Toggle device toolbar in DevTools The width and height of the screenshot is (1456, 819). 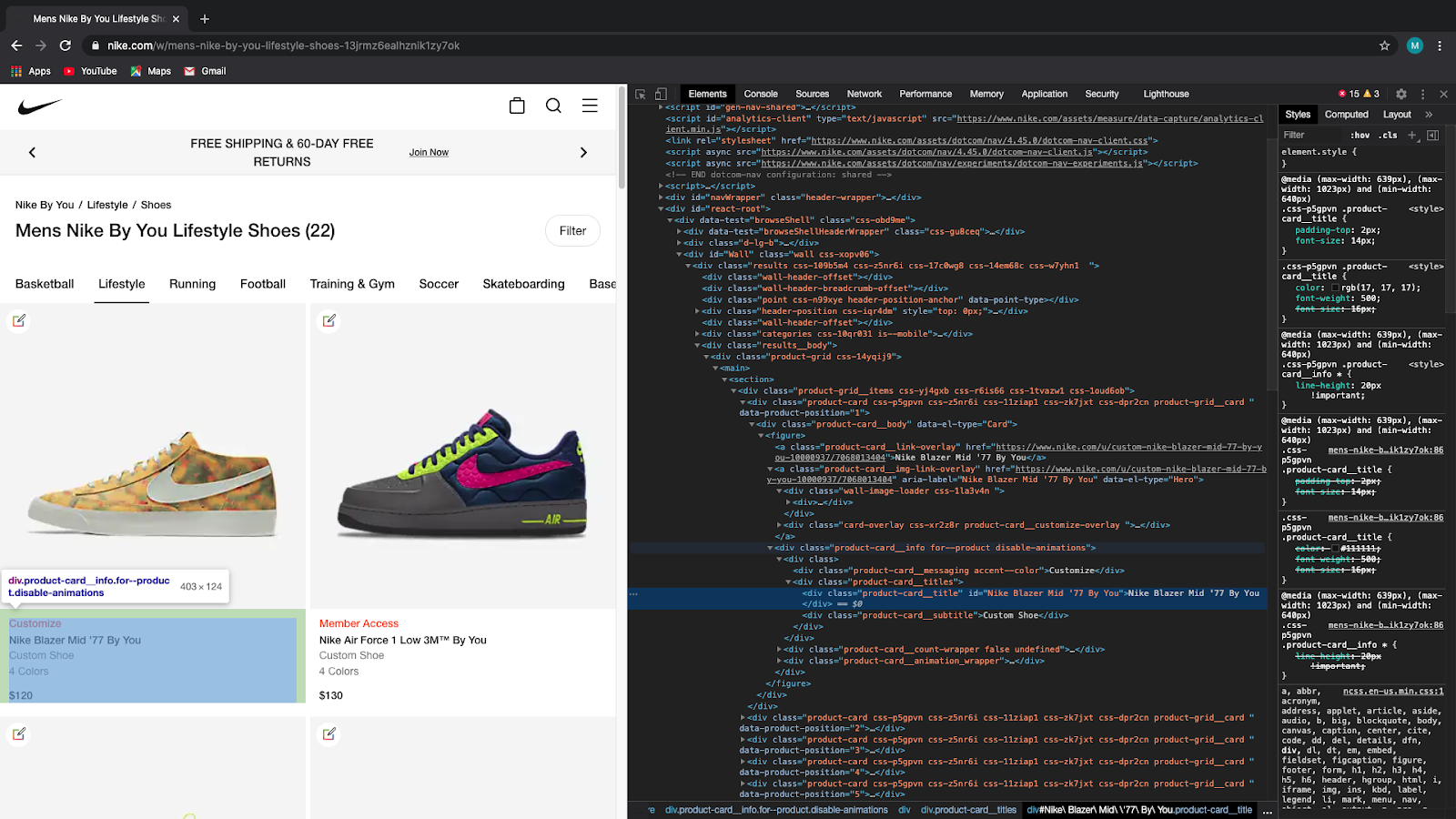pyautogui.click(x=662, y=94)
